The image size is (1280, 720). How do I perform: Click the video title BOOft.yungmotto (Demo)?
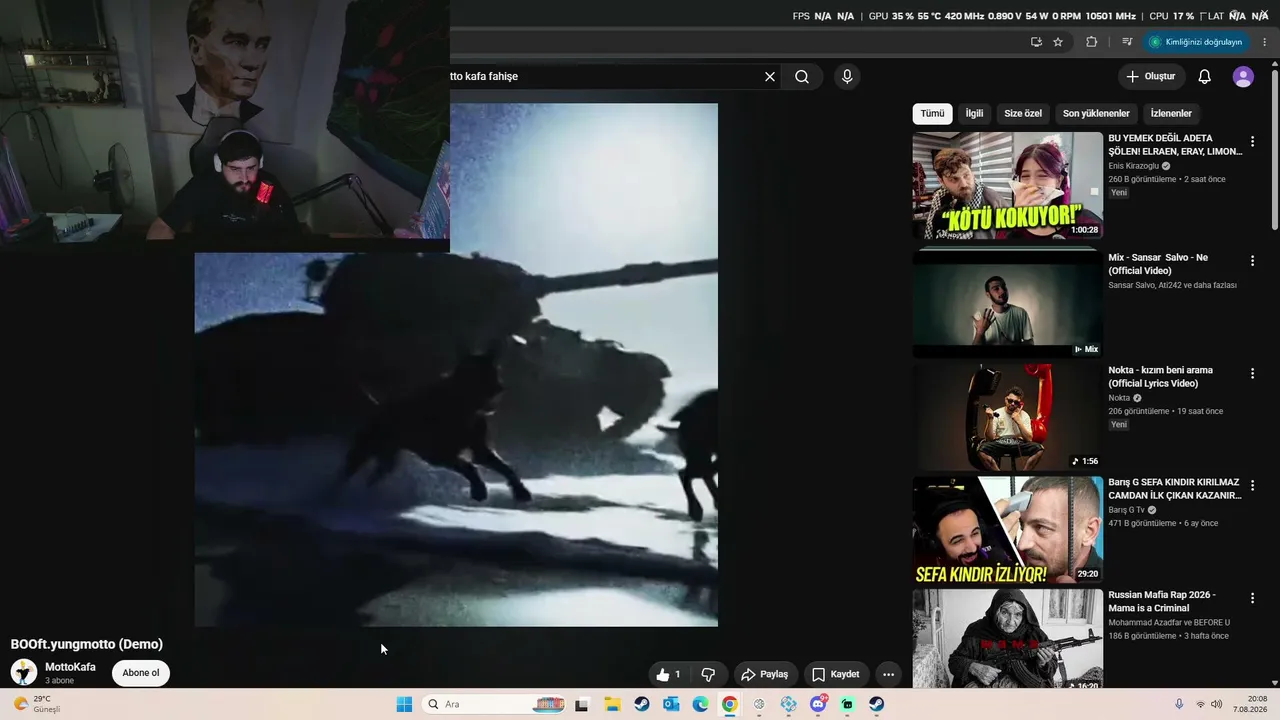[87, 644]
